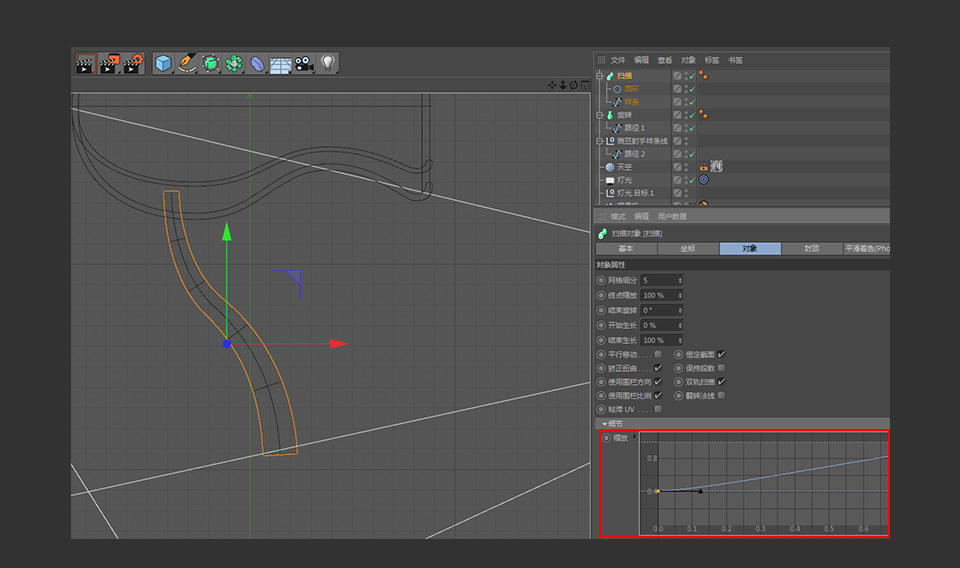The height and width of the screenshot is (568, 960).
Task: Open Render Settings gear clapperboard icon
Action: coord(133,63)
